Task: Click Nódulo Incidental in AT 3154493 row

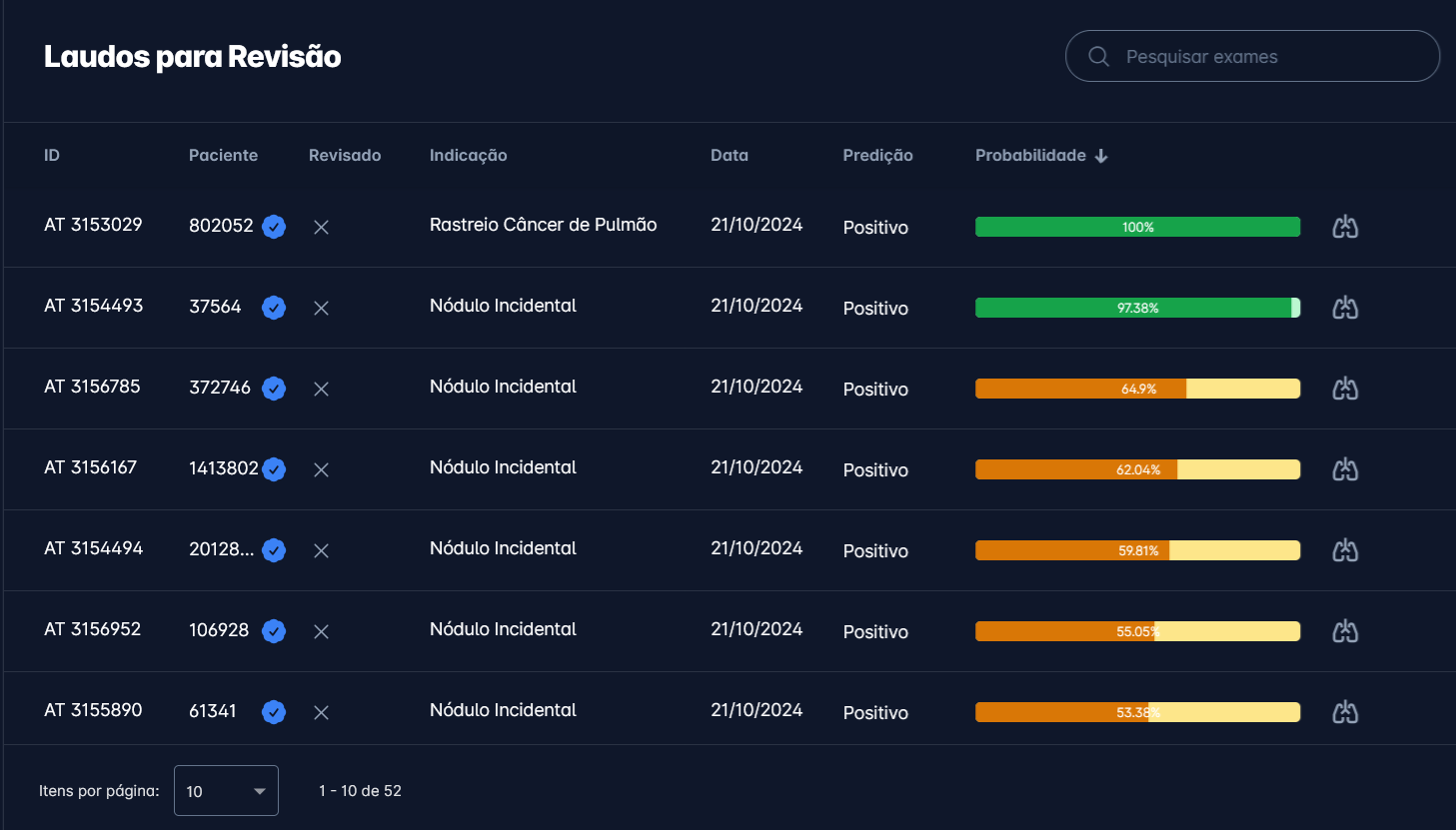Action: click(x=503, y=306)
